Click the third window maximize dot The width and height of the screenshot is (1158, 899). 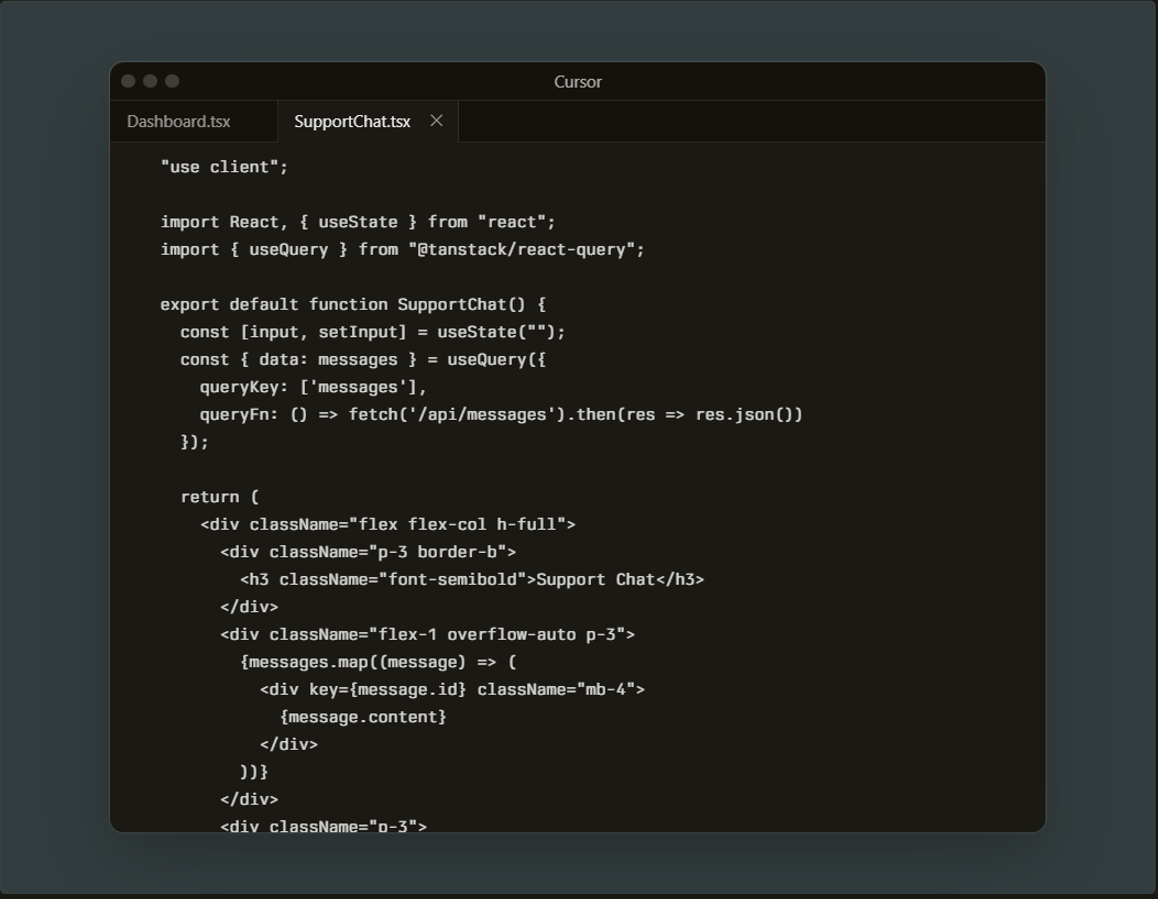pyautogui.click(x=172, y=81)
